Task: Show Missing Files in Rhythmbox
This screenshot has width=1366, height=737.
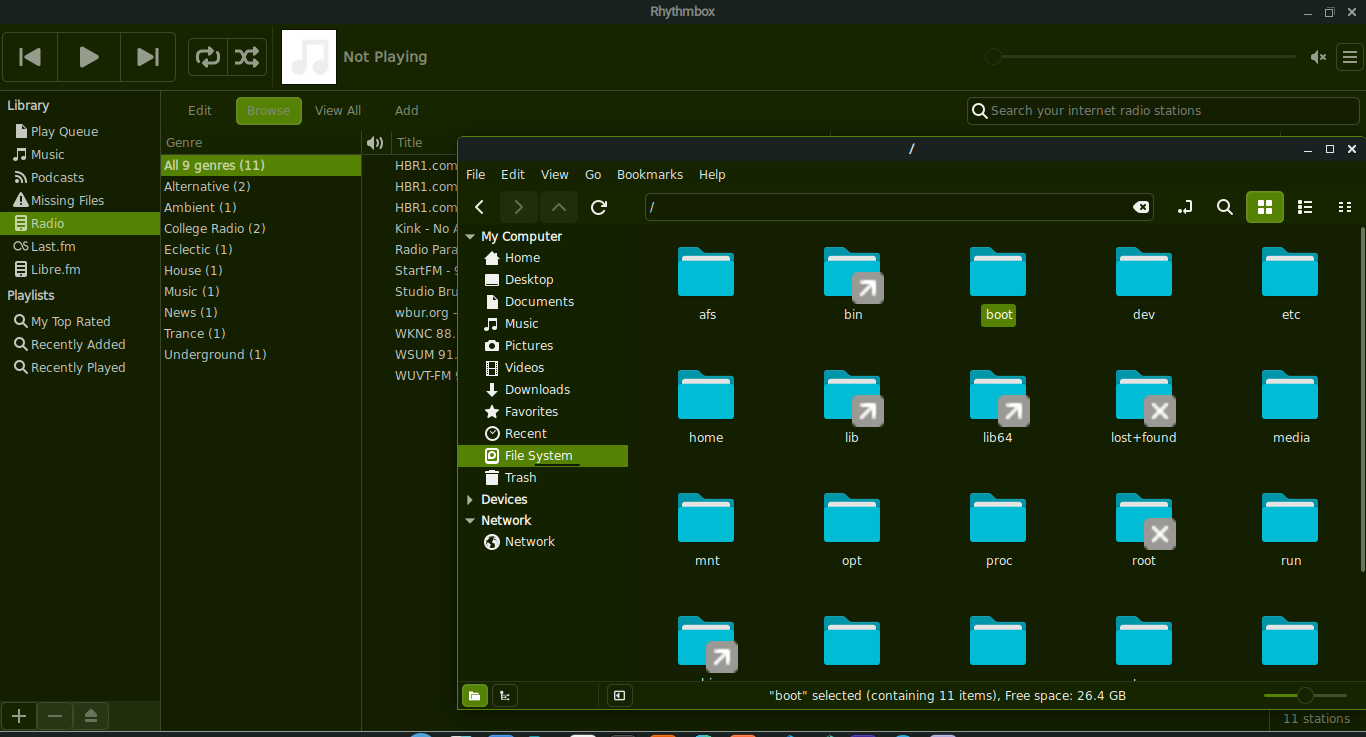Action: 67,200
